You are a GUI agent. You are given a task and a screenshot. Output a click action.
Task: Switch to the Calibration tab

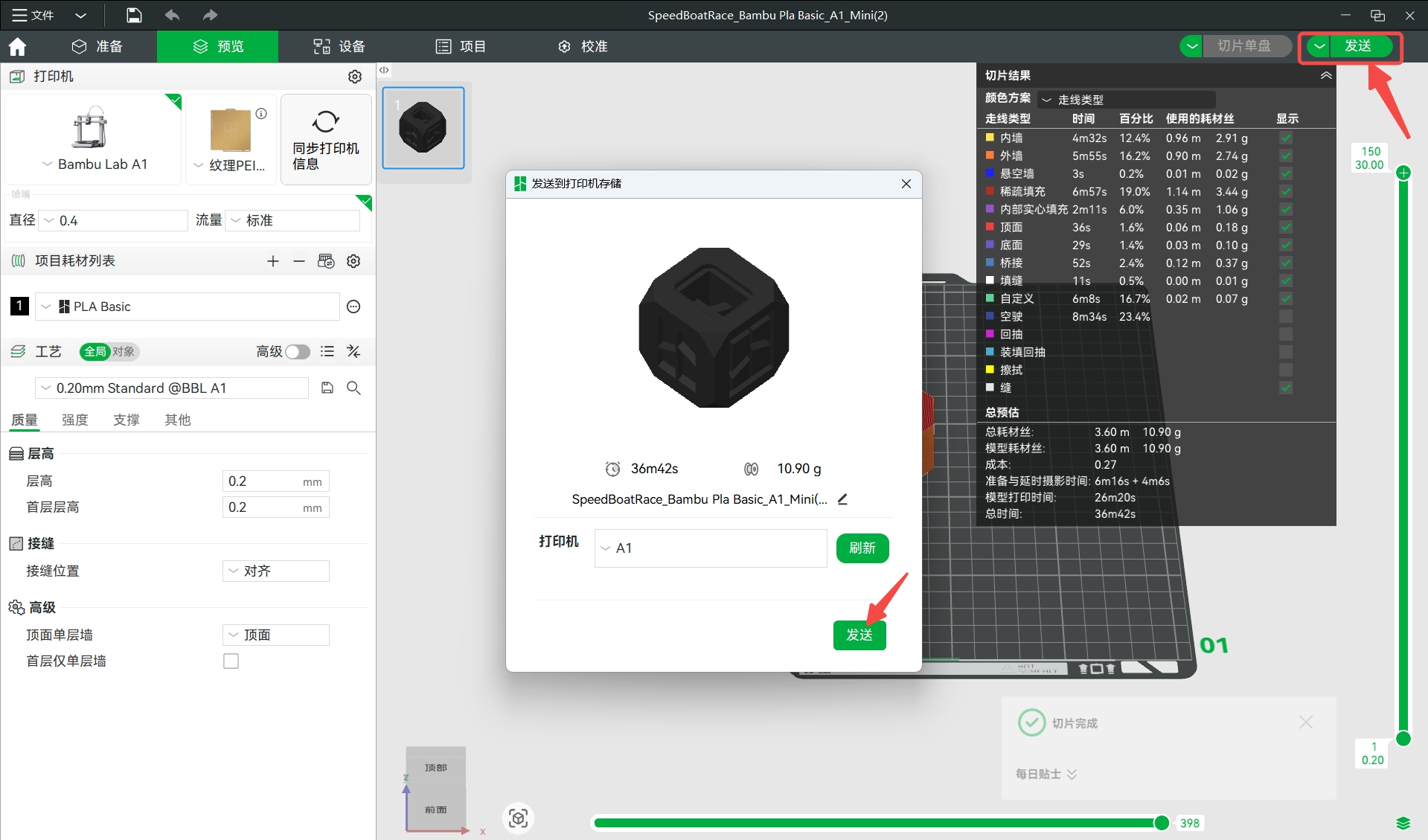583,46
